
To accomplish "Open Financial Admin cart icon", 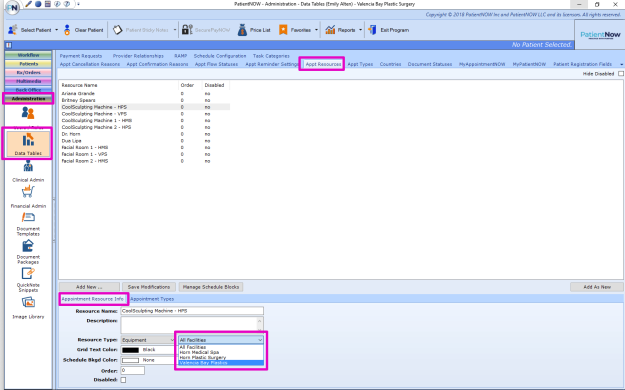I will pos(28,192).
